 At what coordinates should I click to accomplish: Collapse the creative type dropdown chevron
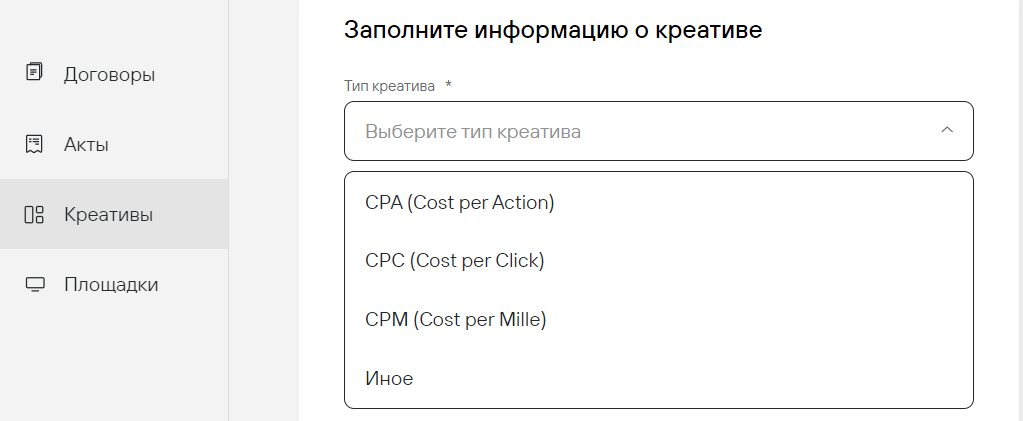tap(947, 131)
